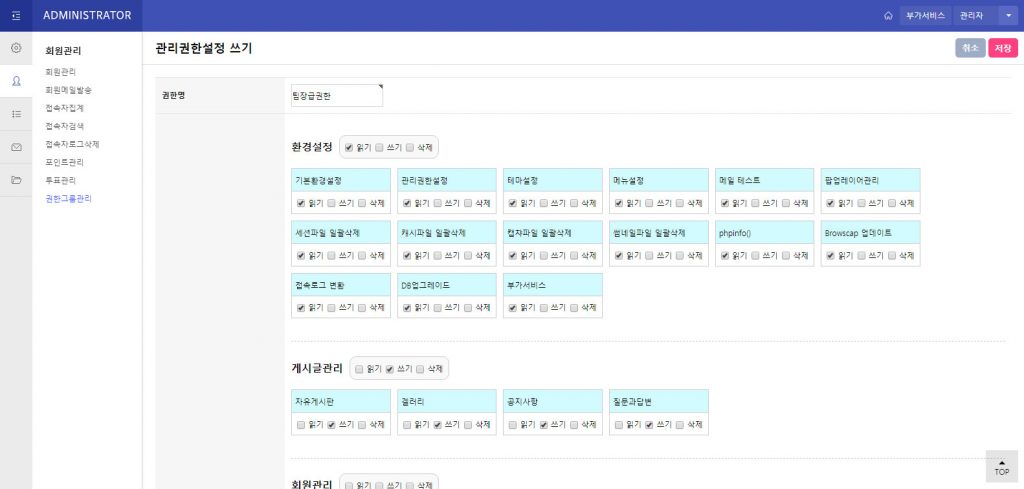Open the board list icon in sidebar
The height and width of the screenshot is (489, 1024).
tap(16, 114)
